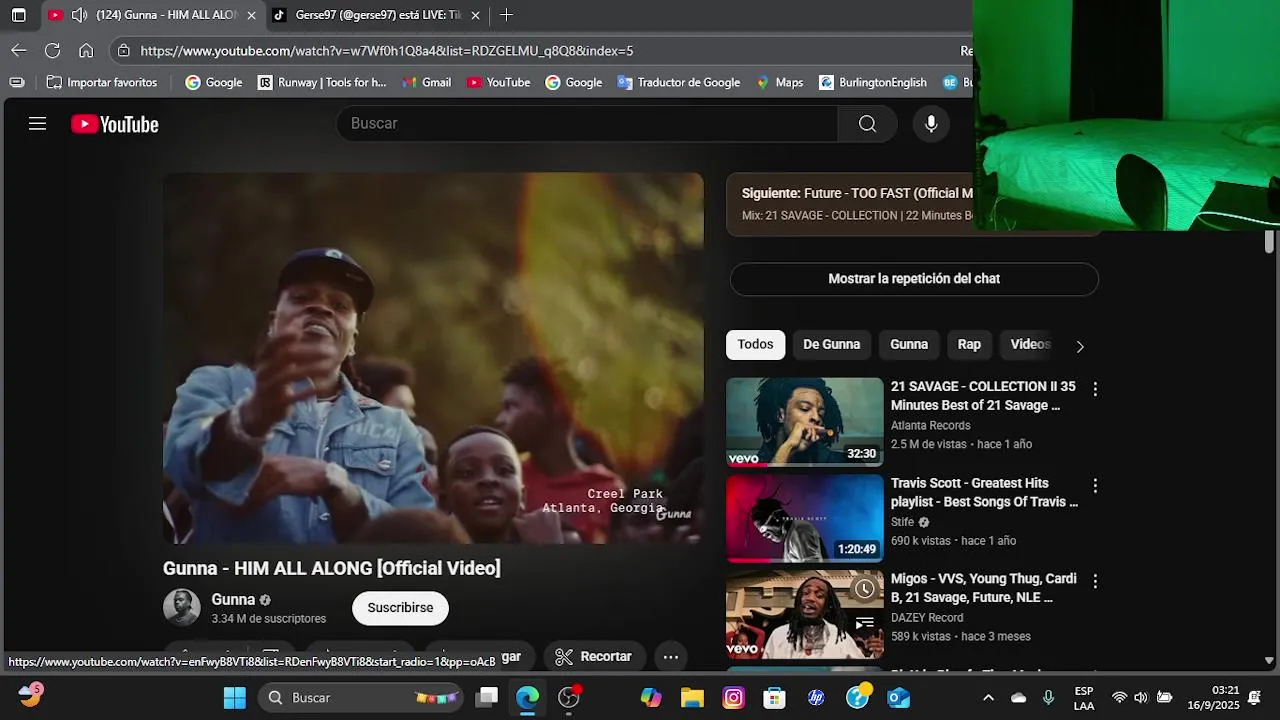
Task: Select the Videos filter chip
Action: pyautogui.click(x=1030, y=344)
